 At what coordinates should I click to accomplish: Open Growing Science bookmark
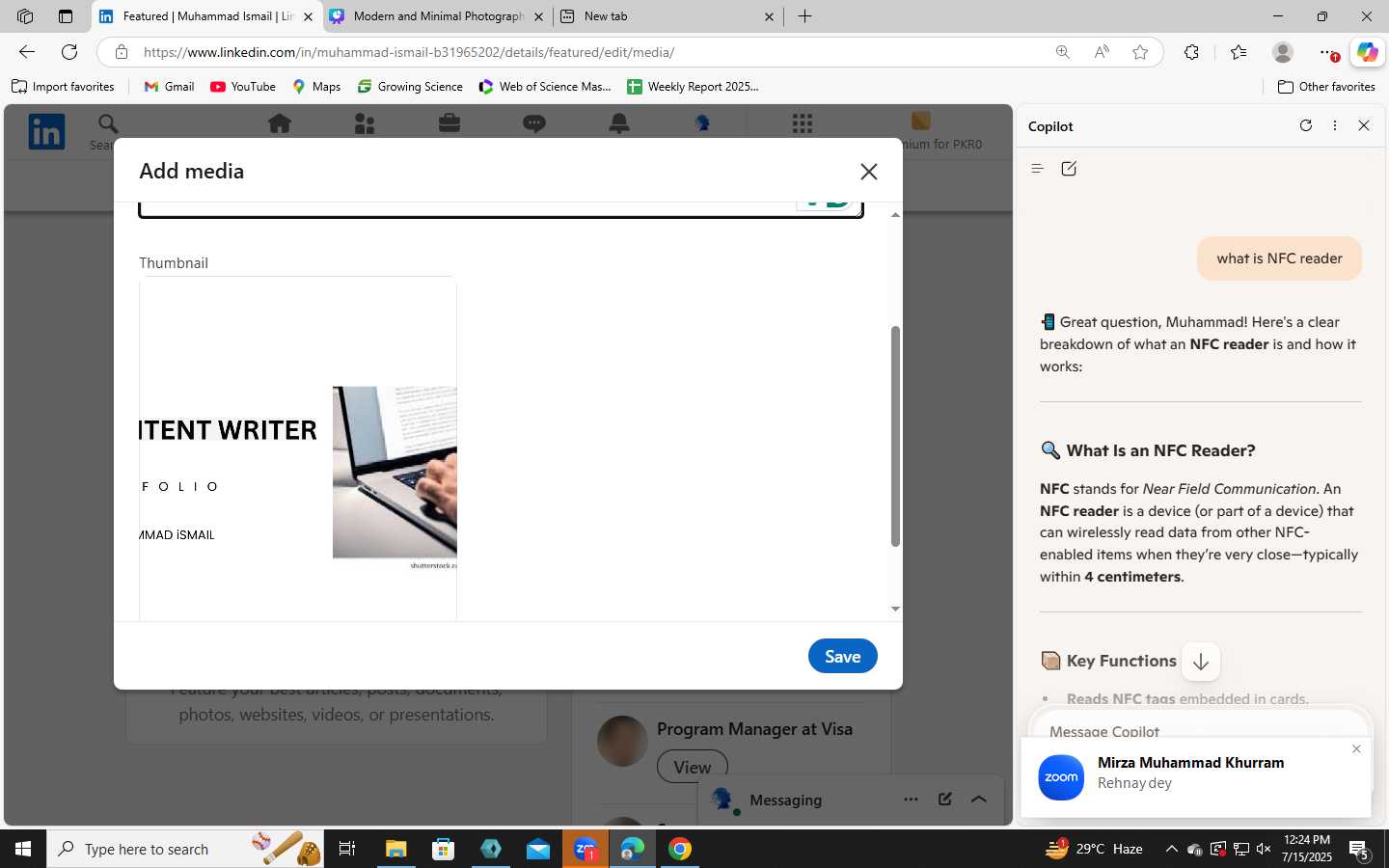[410, 87]
